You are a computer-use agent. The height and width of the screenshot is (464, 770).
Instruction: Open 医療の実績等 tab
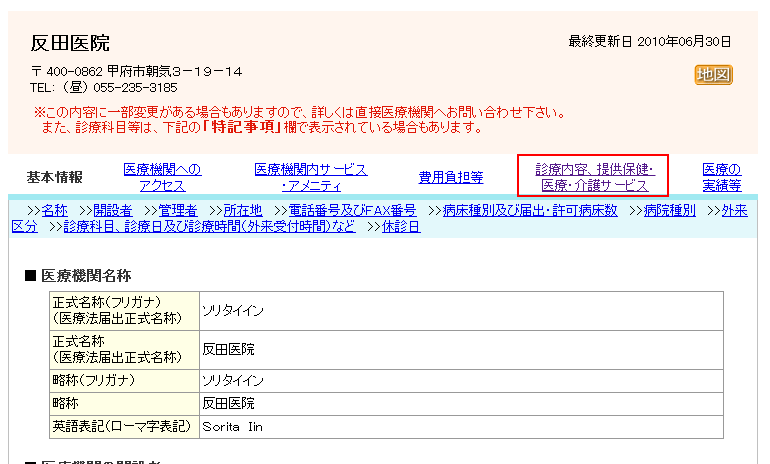pos(722,177)
